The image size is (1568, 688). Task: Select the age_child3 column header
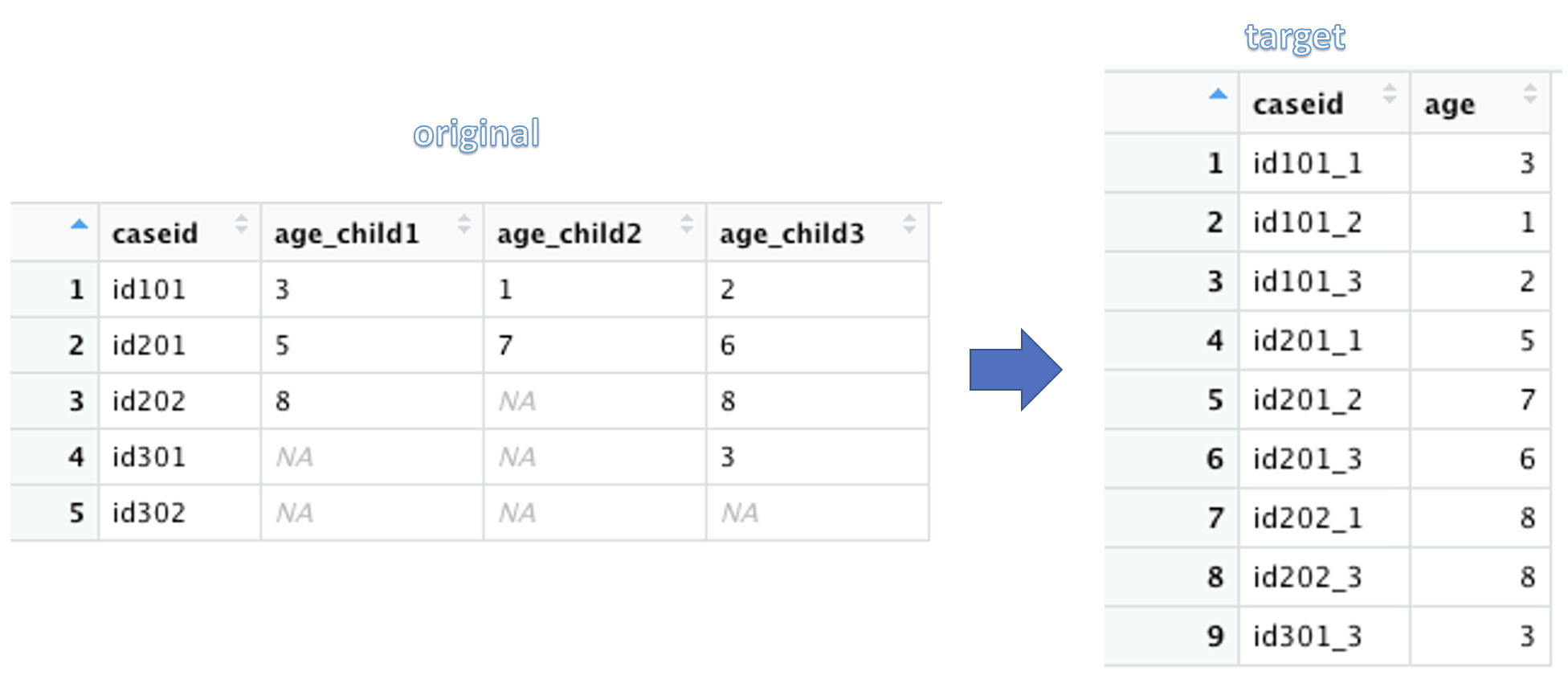pyautogui.click(x=792, y=233)
